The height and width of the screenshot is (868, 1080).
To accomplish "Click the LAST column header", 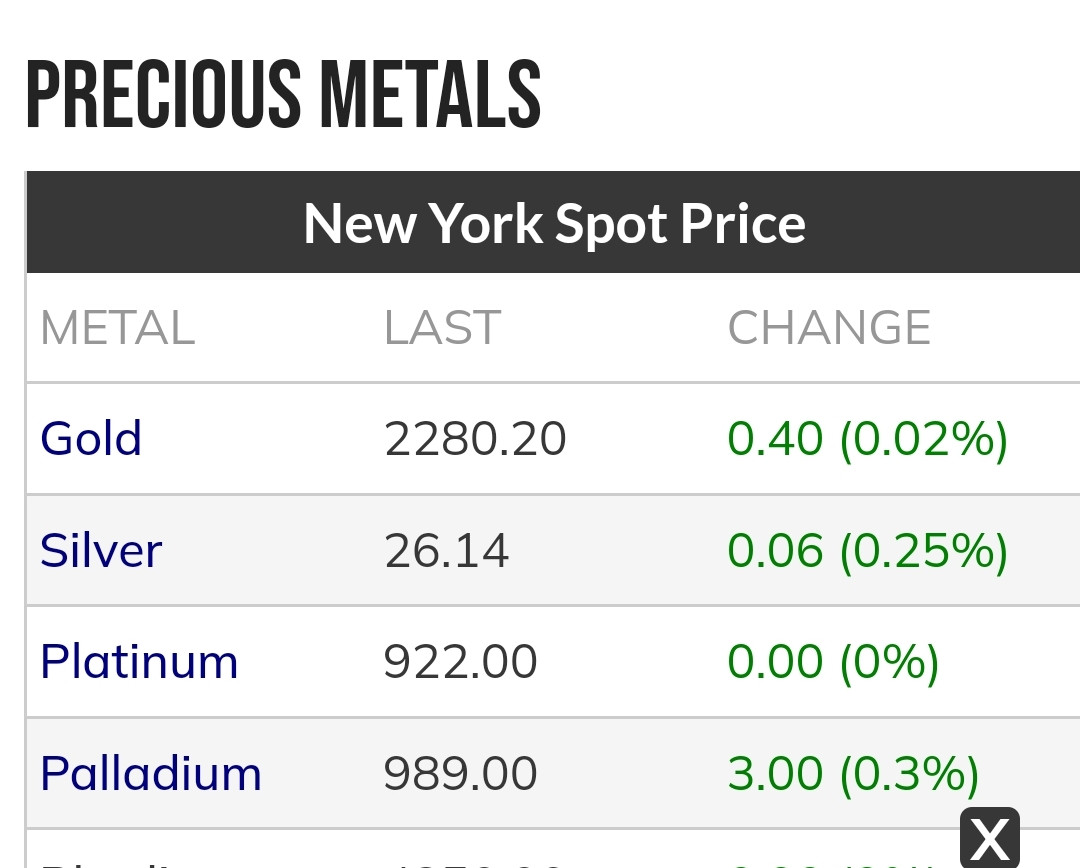I will click(x=442, y=328).
